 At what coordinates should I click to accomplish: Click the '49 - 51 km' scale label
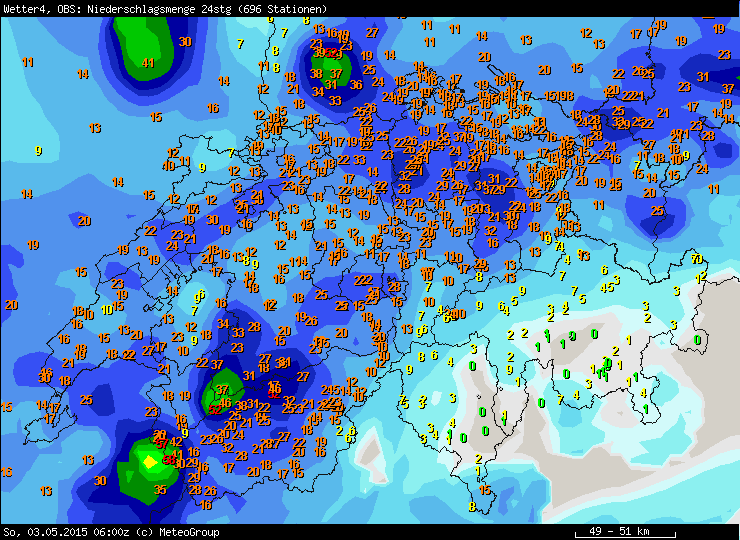(x=619, y=531)
